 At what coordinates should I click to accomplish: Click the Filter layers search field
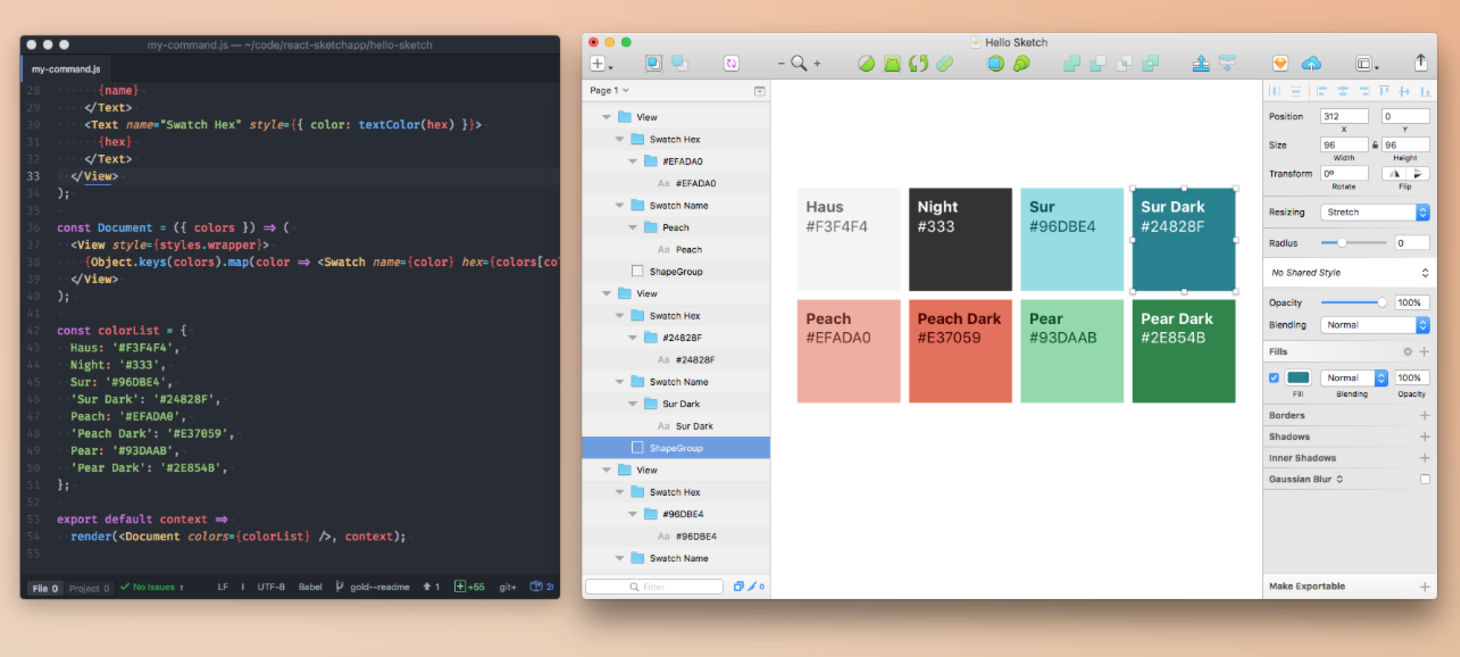coord(654,586)
